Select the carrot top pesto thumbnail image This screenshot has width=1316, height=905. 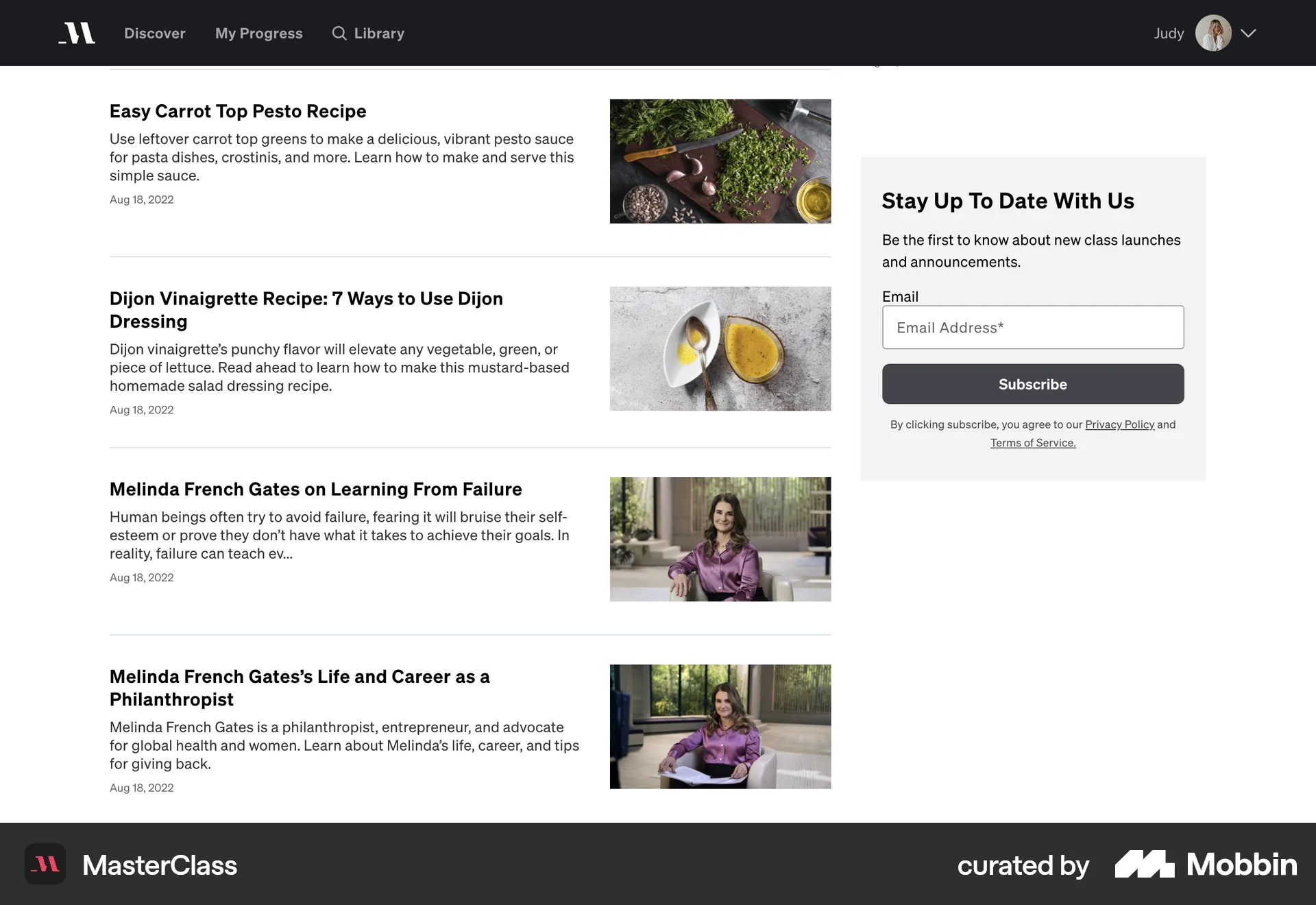(x=720, y=160)
